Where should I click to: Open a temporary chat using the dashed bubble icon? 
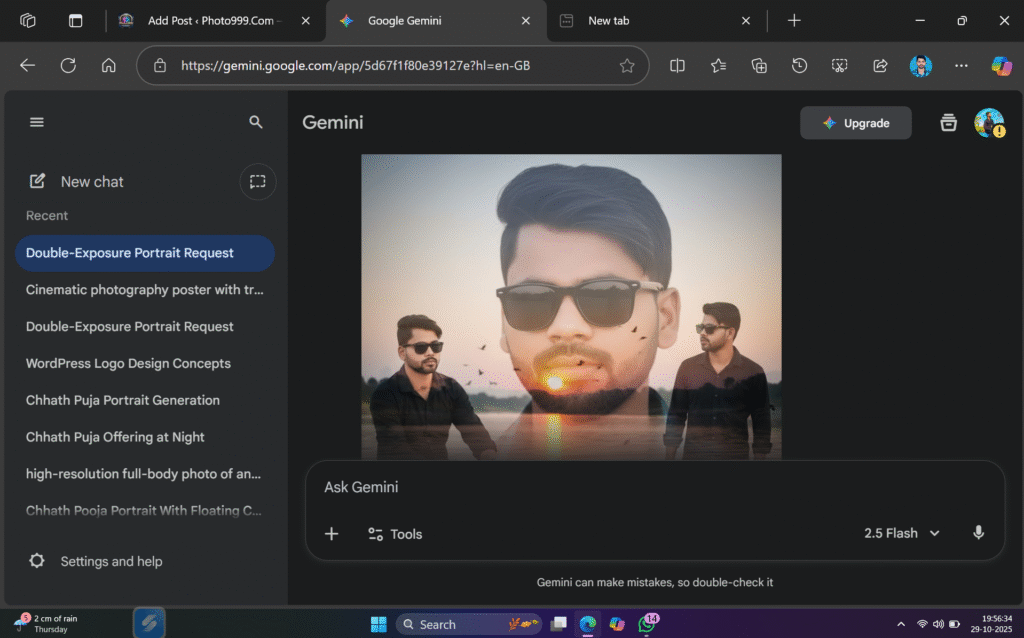coord(258,181)
